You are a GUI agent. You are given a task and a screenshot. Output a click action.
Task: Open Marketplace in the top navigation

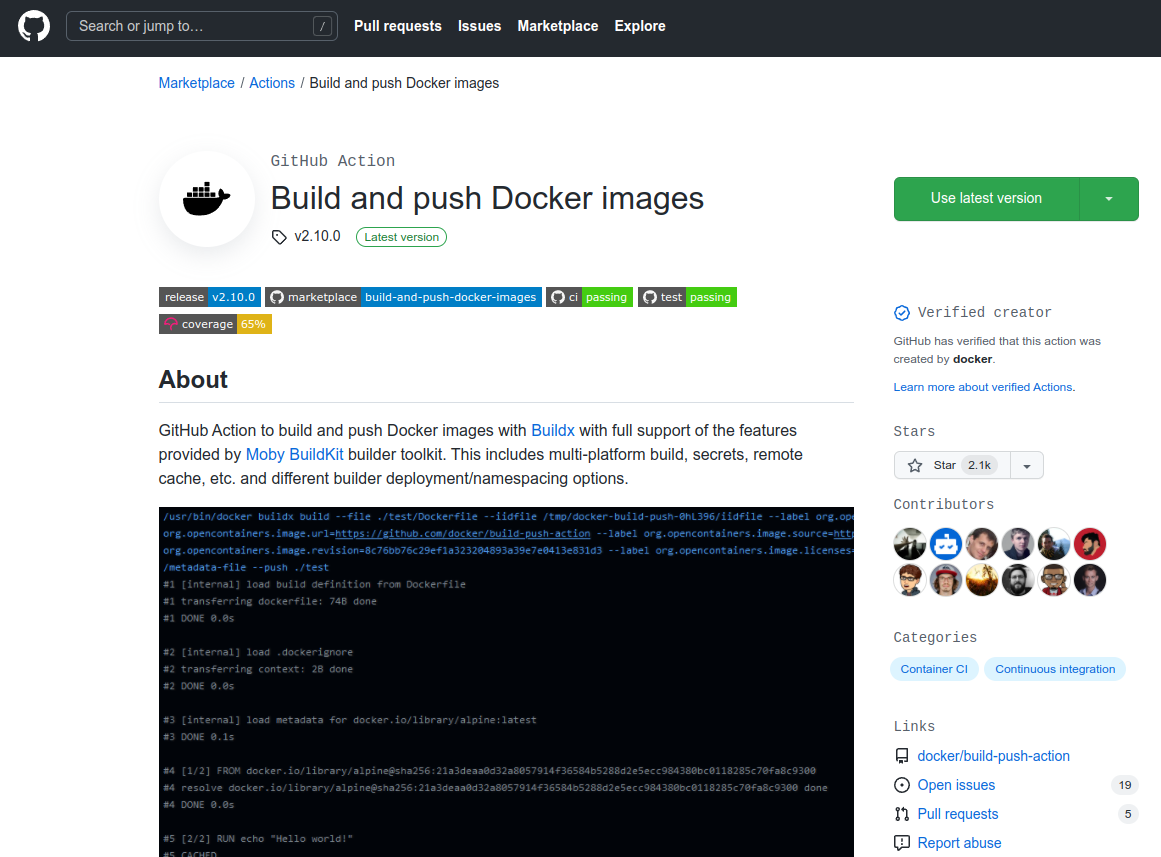point(558,26)
